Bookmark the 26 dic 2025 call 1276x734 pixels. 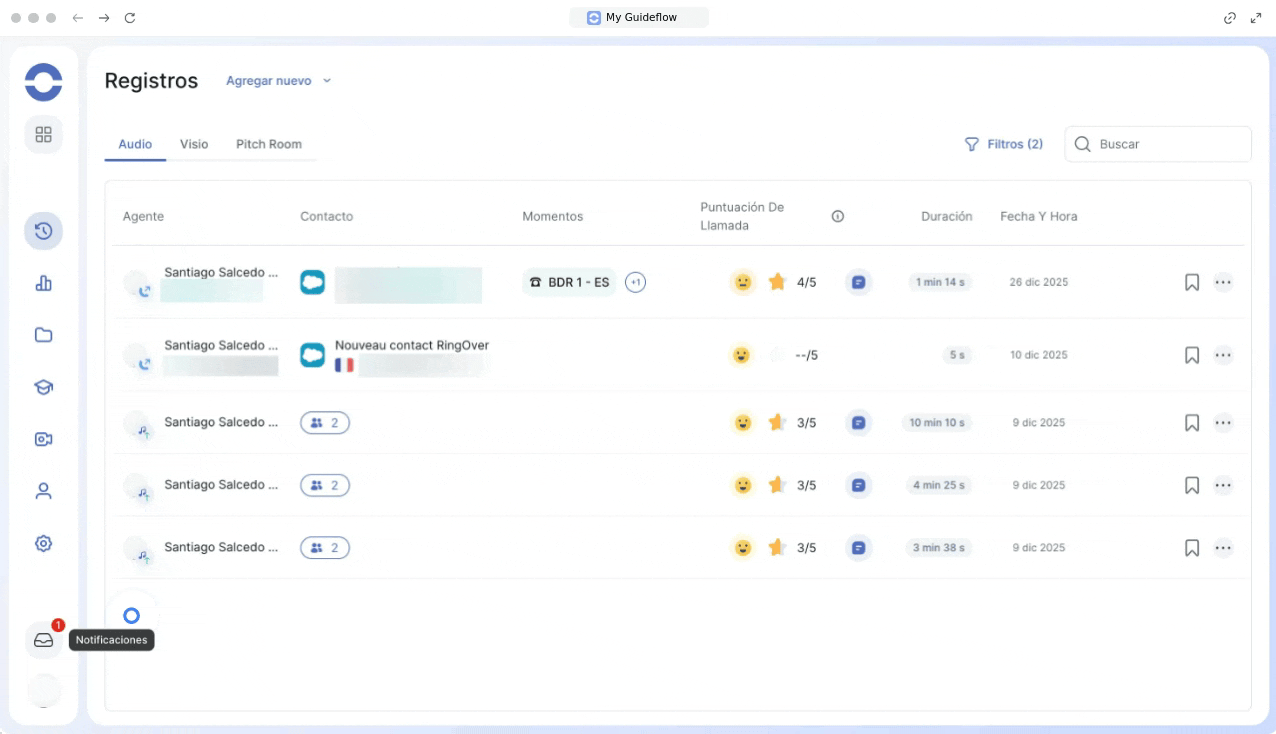[1191, 282]
